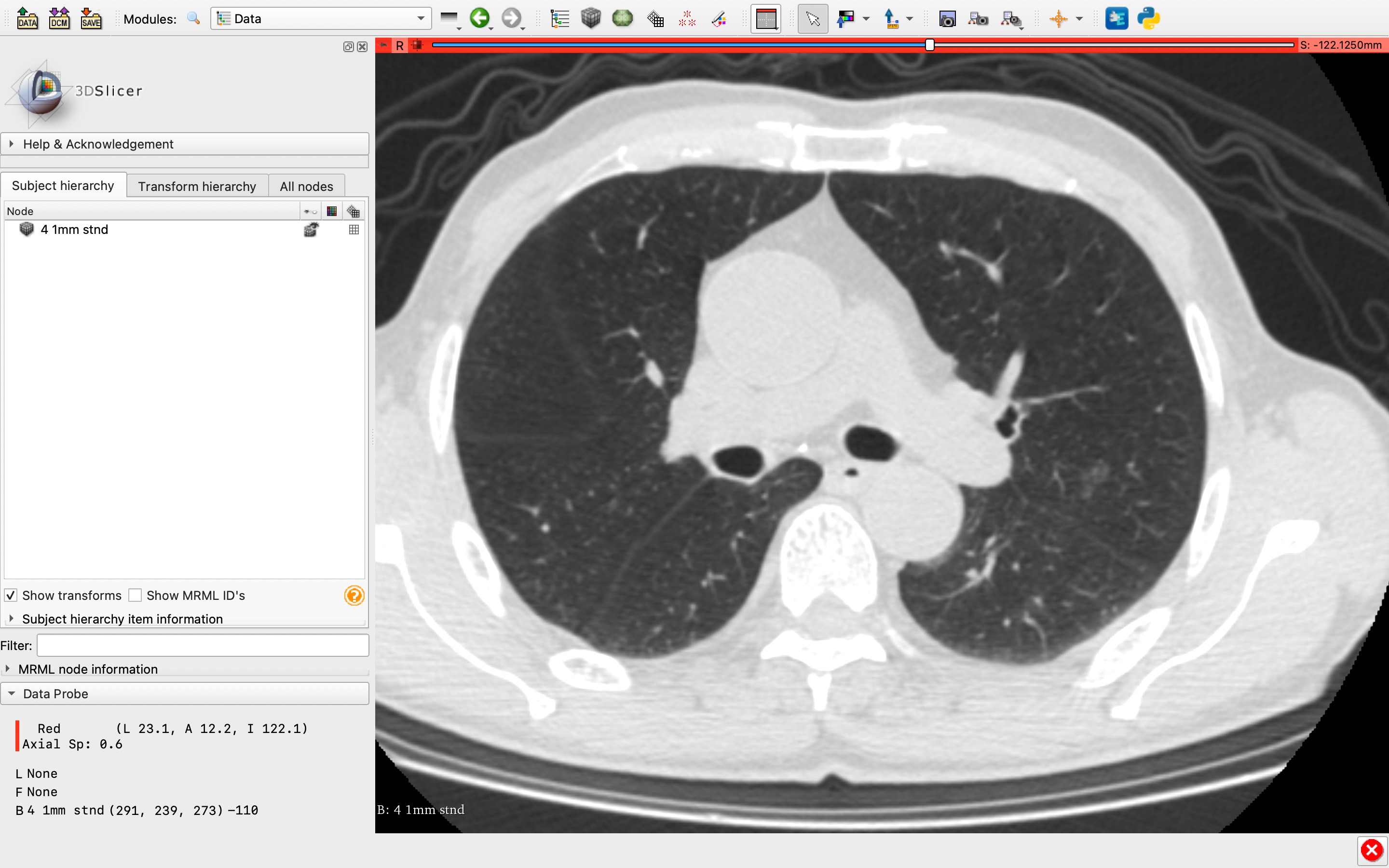The image size is (1389, 868).
Task: Switch to Transform hierarchy tab
Action: point(197,186)
